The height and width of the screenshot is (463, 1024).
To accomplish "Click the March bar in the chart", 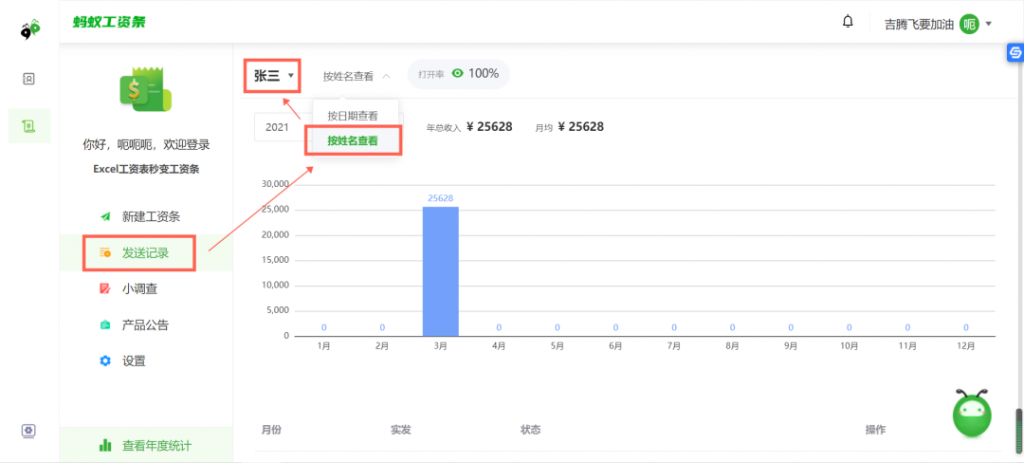I will (440, 271).
